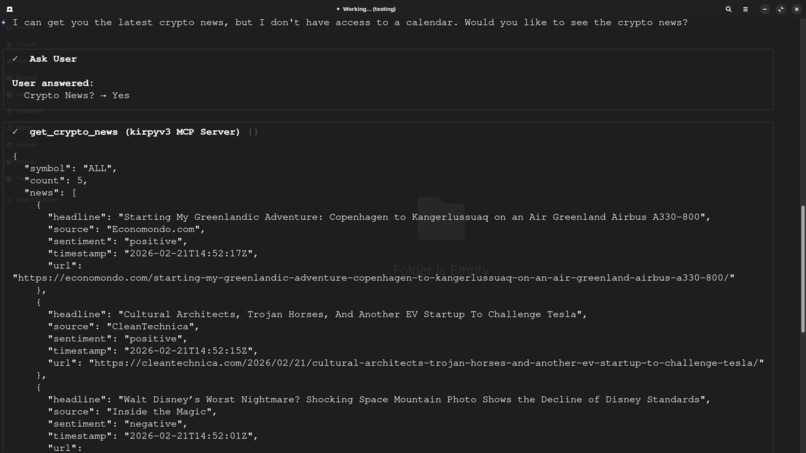Click the '"sentiment": "negative"' line

click(x=118, y=424)
